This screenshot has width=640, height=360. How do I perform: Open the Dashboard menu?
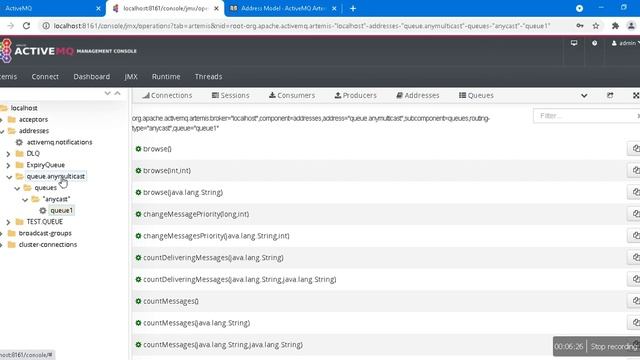91,77
